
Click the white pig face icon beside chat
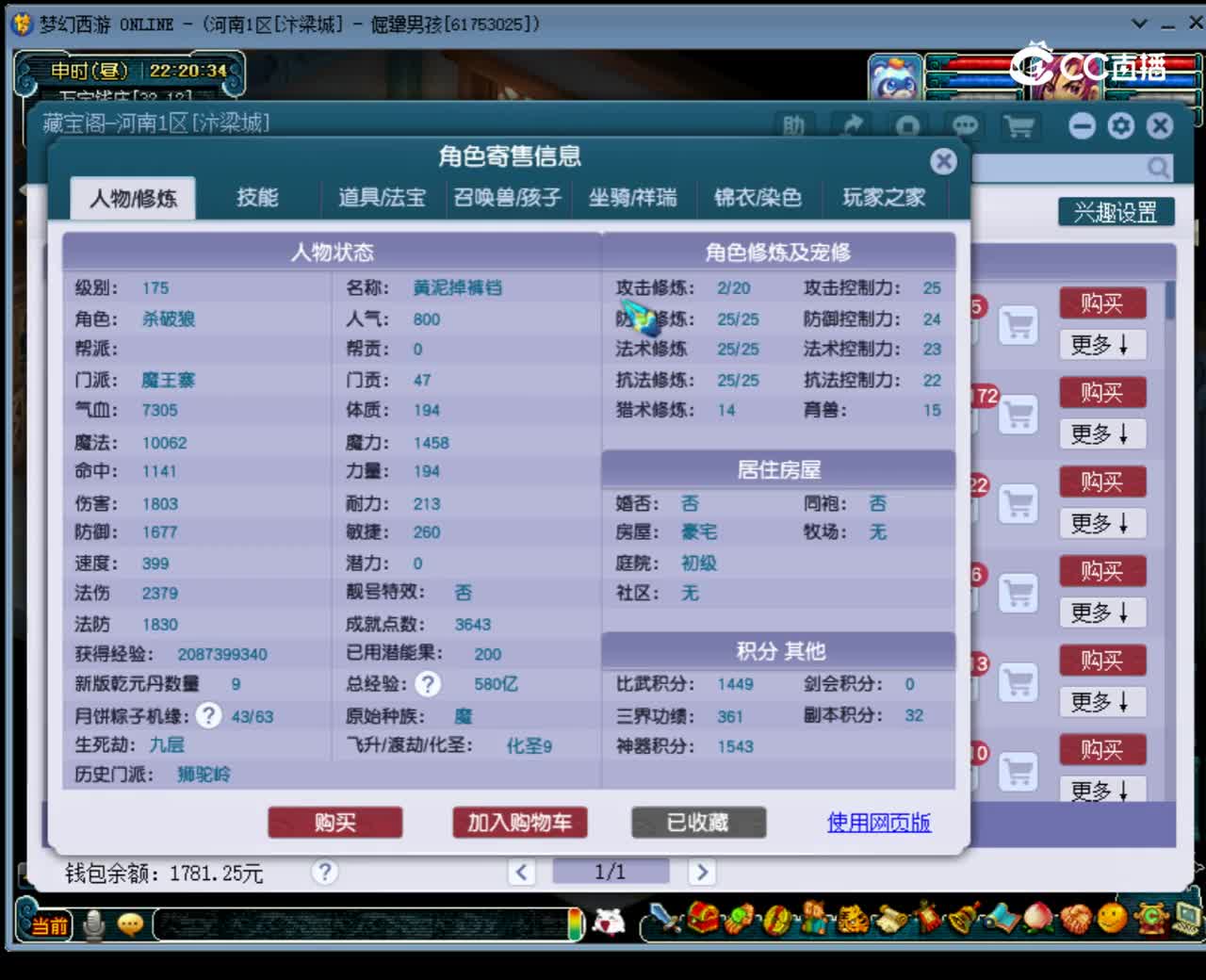(x=610, y=923)
